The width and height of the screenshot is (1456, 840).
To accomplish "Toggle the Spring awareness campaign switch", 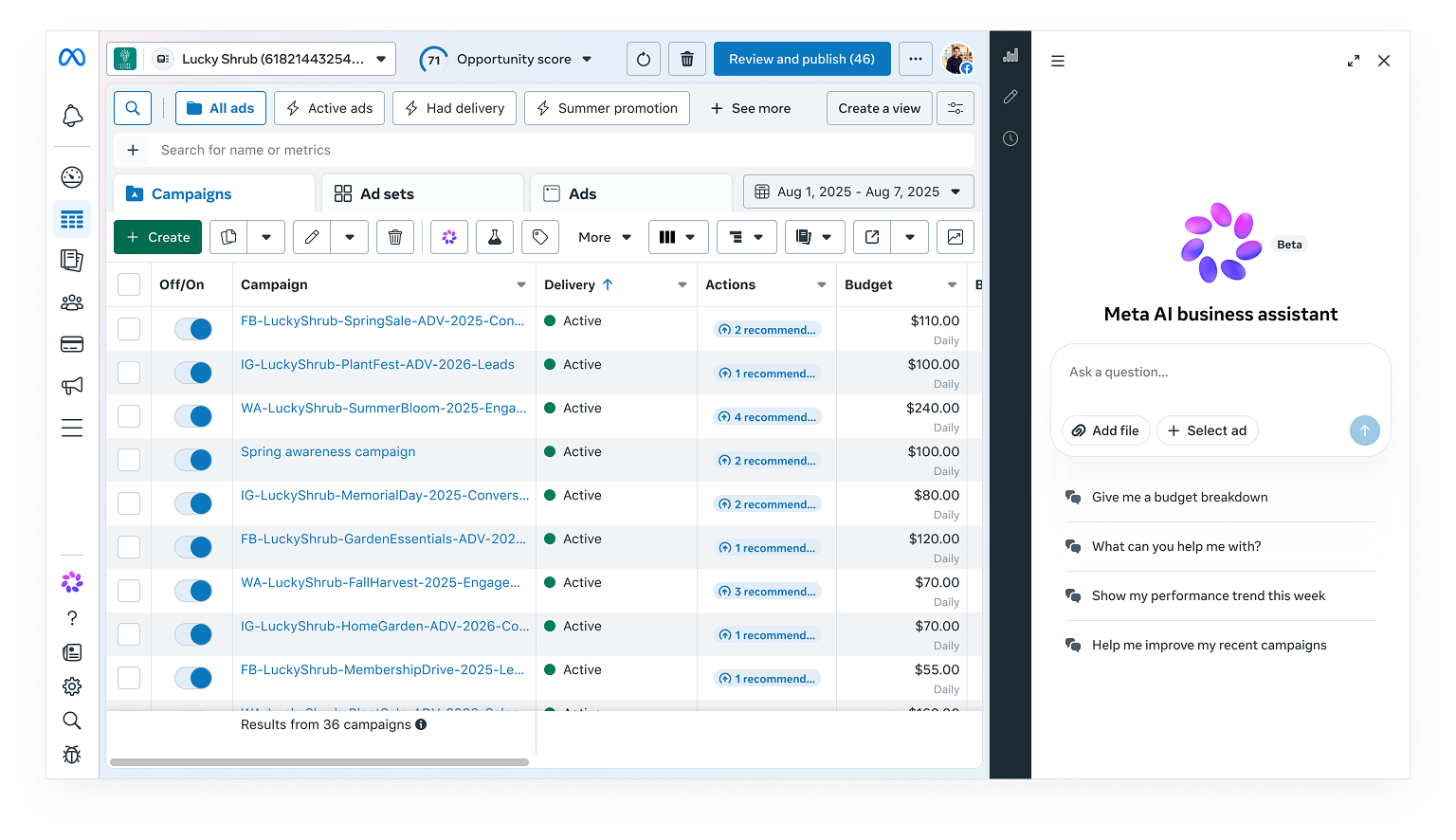I will pos(193,460).
